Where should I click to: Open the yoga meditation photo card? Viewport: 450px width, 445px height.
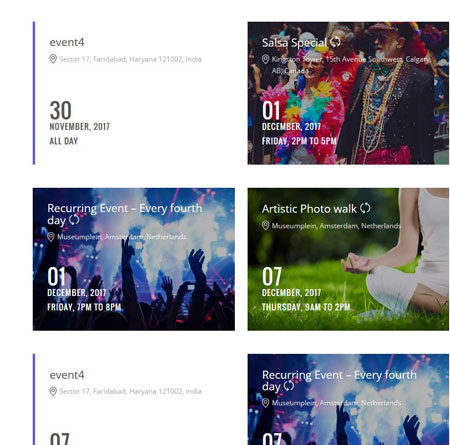tap(348, 259)
